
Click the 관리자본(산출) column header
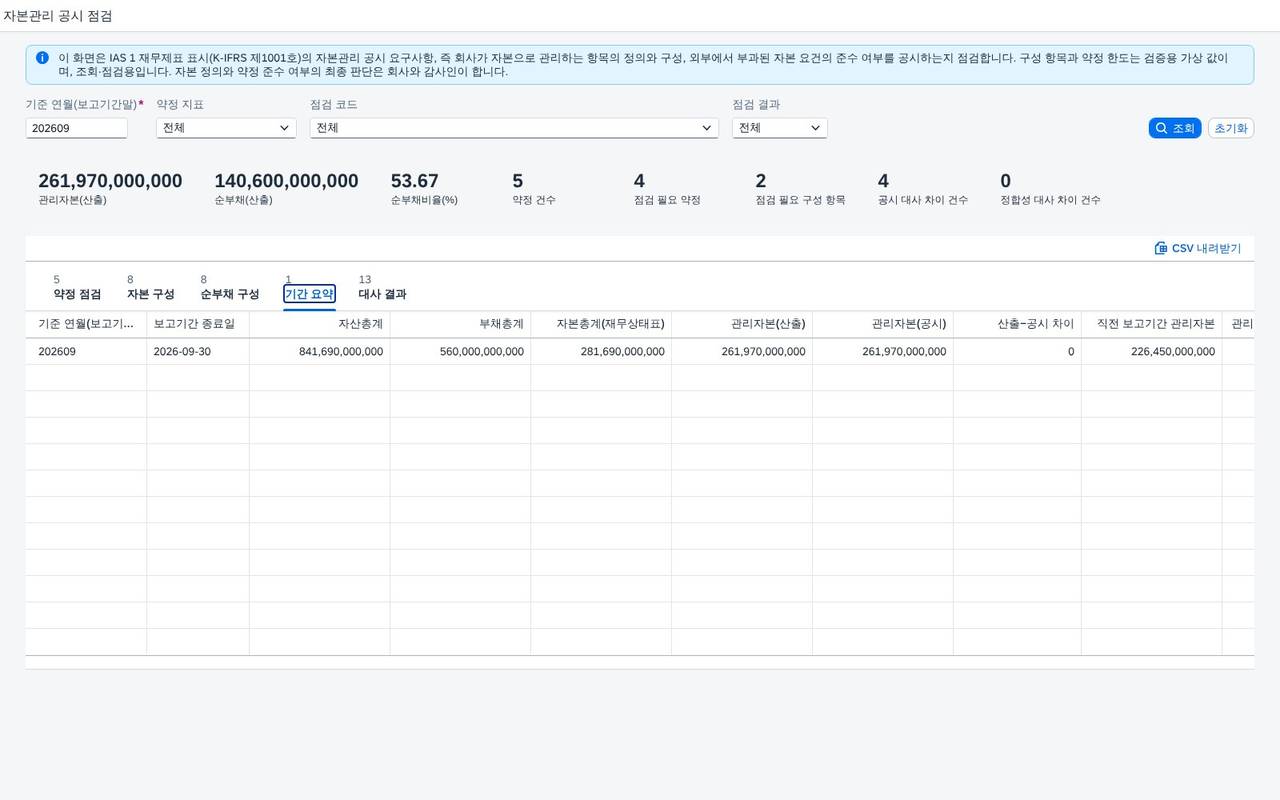pos(742,324)
